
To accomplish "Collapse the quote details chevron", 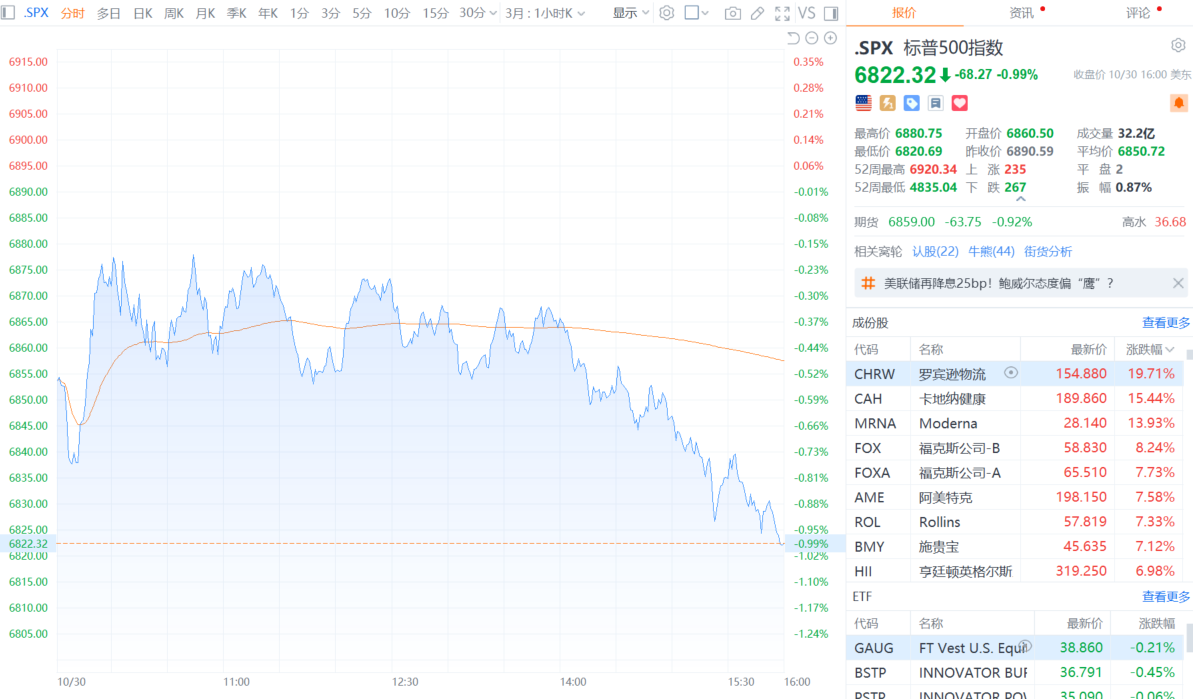I will pos(1021,199).
